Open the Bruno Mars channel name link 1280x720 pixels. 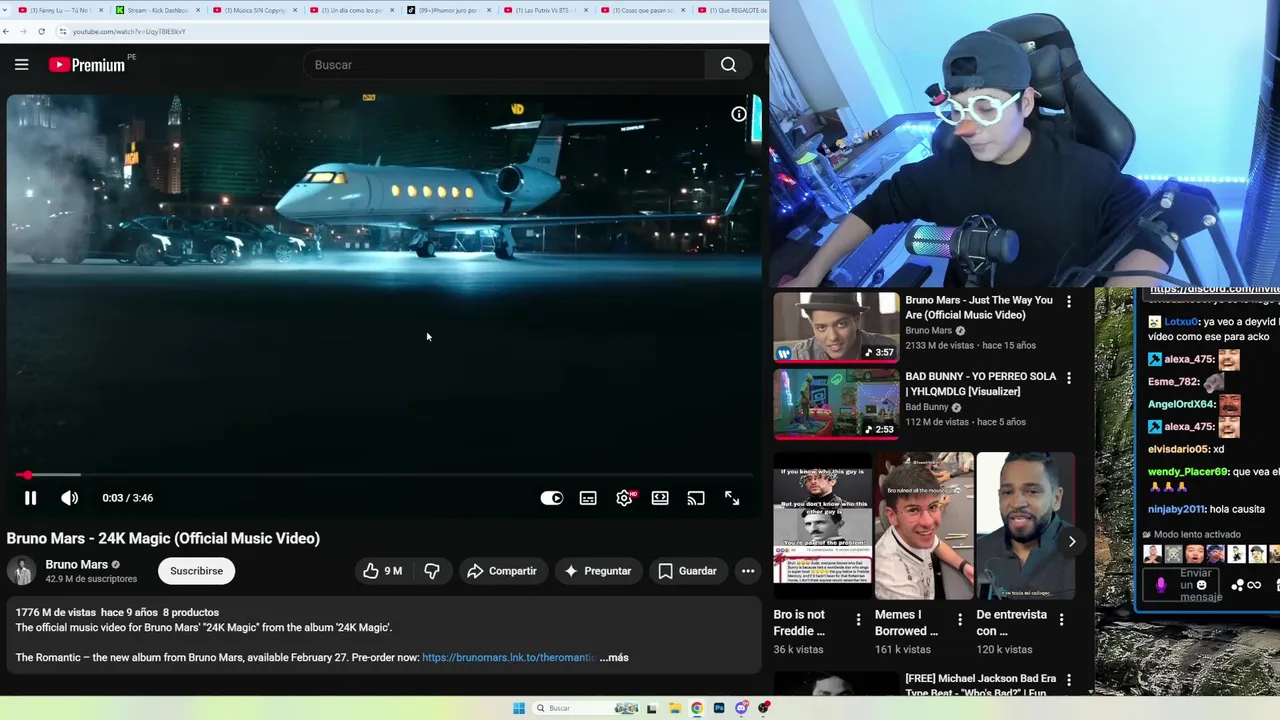tap(76, 564)
